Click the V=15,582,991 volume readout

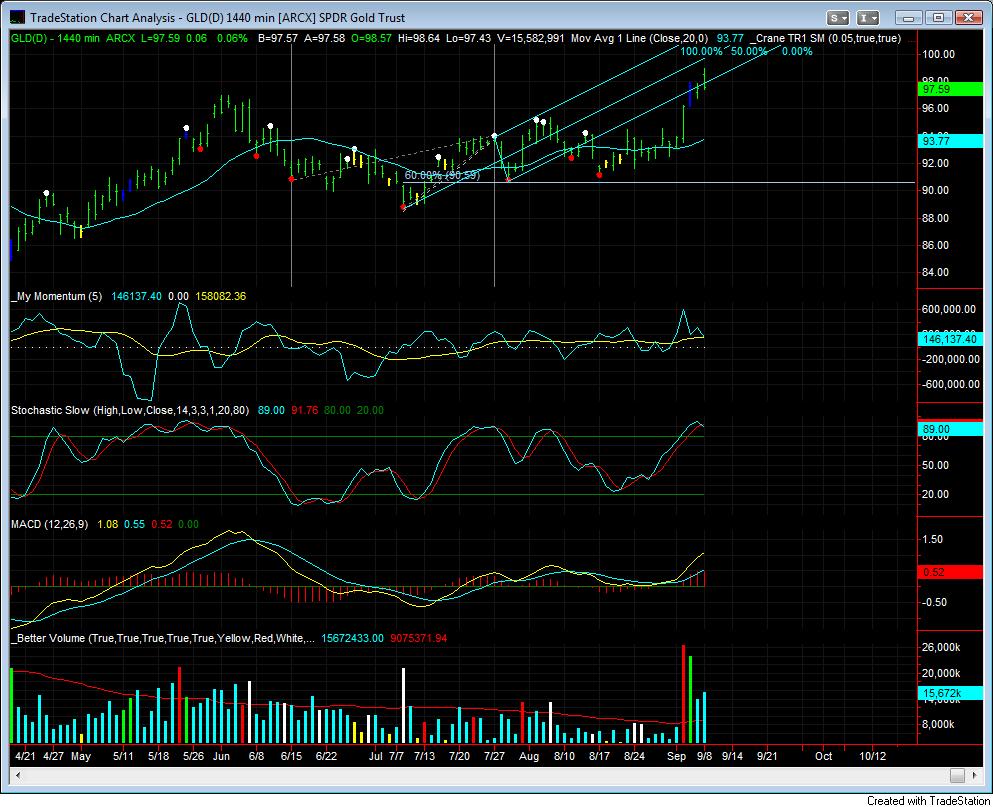[531, 38]
